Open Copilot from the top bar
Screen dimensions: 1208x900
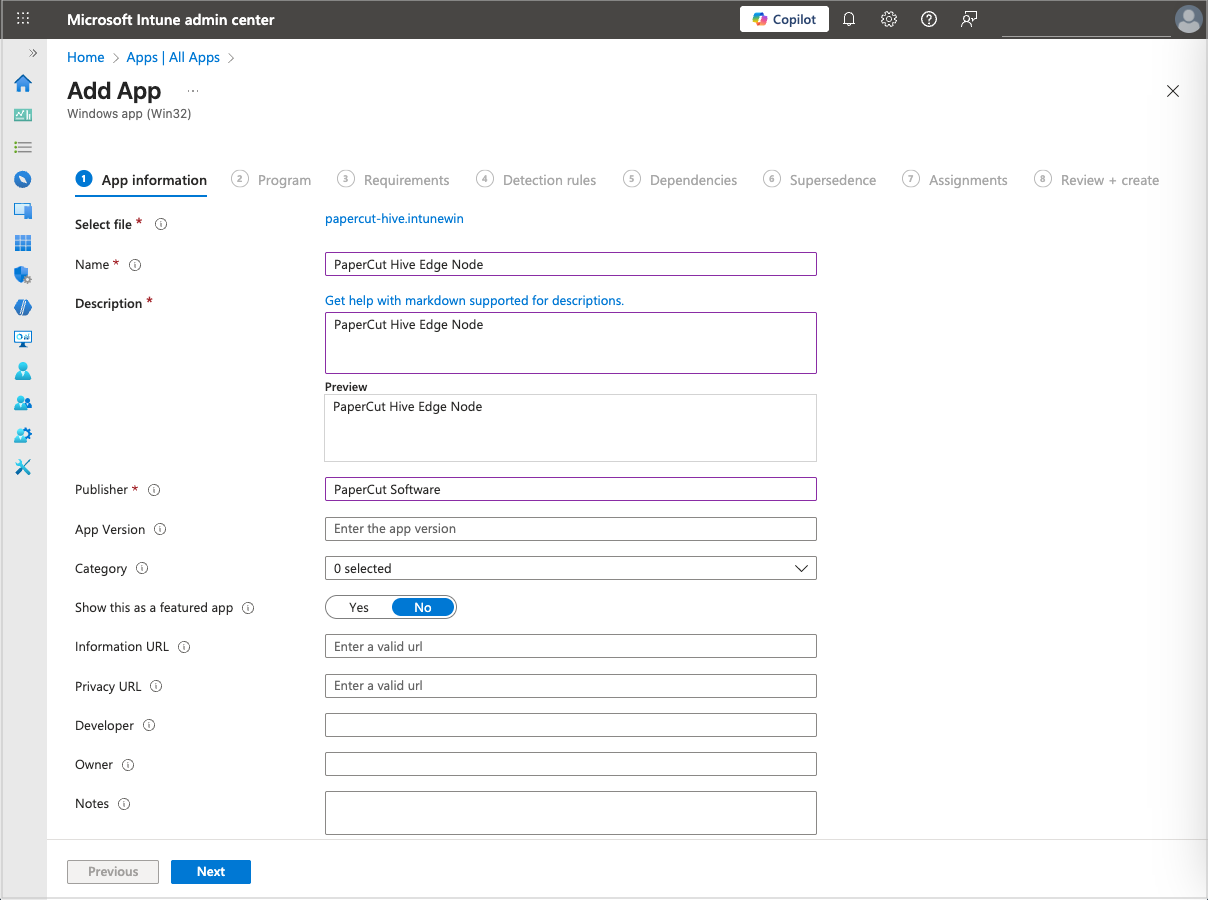point(784,19)
